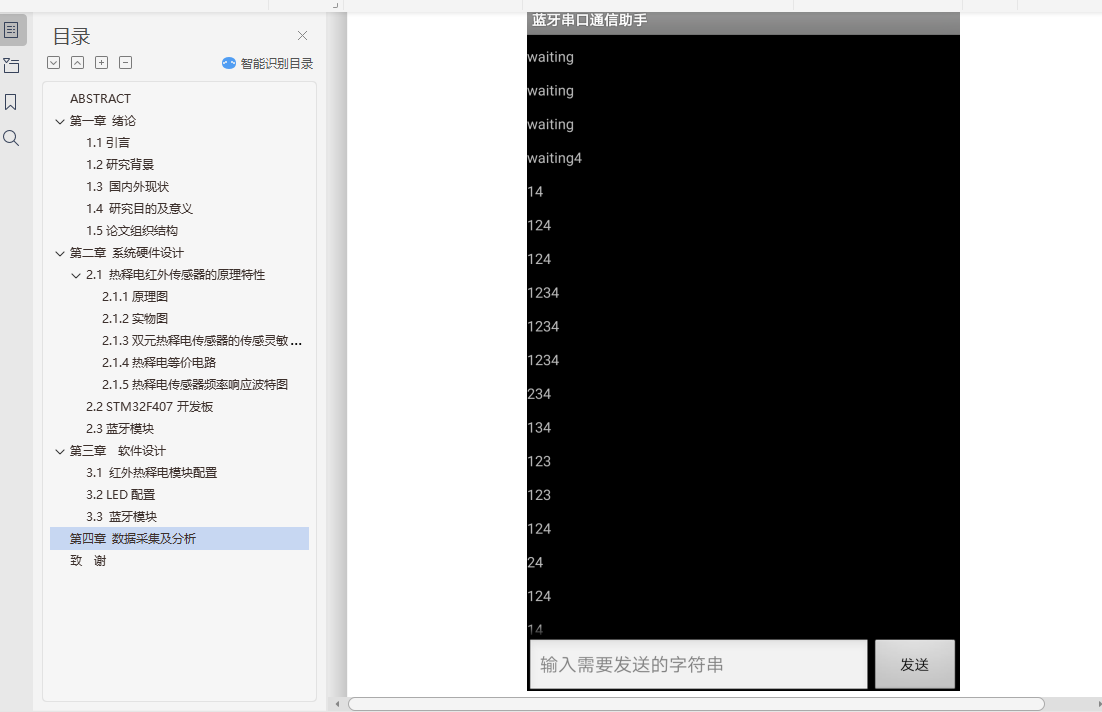This screenshot has width=1102, height=712.
Task: Collapse the 第一章 绪论 chapter
Action: [x=60, y=121]
